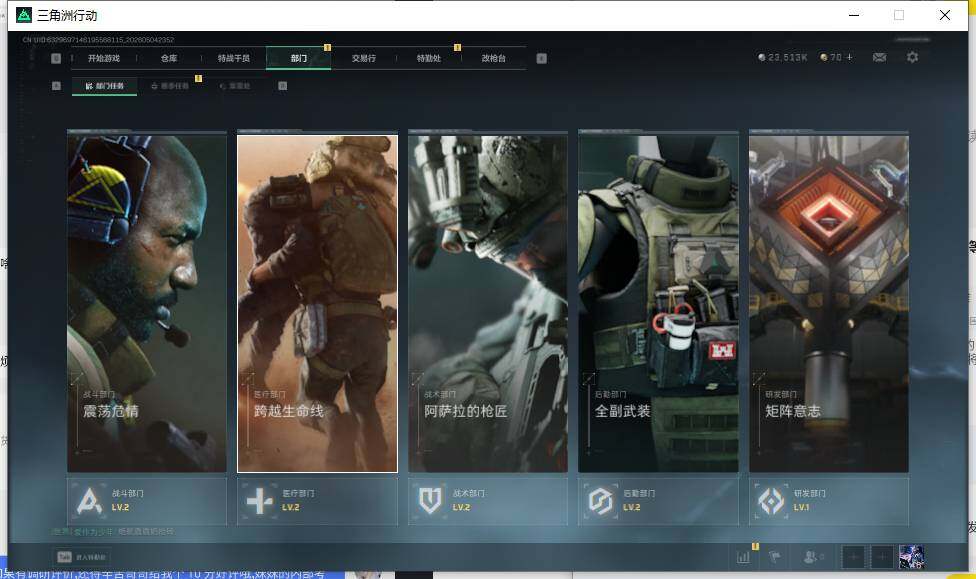Click the 后勤部门 LV.2 button

(659, 501)
